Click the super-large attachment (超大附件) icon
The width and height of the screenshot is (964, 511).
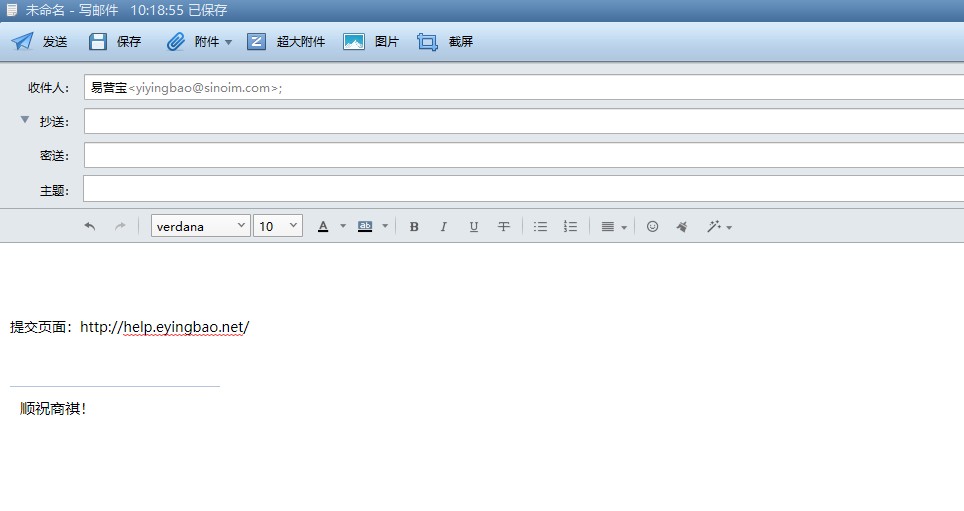pos(256,42)
